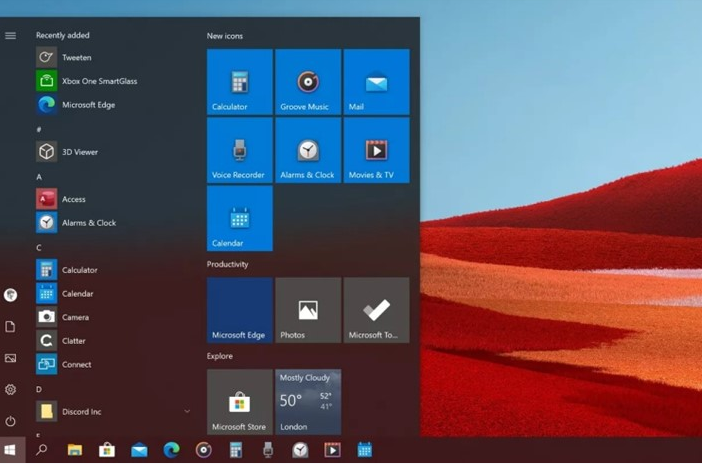Viewport: 702px width, 464px height.
Task: Click the letter 'A' section header
Action: (39, 177)
